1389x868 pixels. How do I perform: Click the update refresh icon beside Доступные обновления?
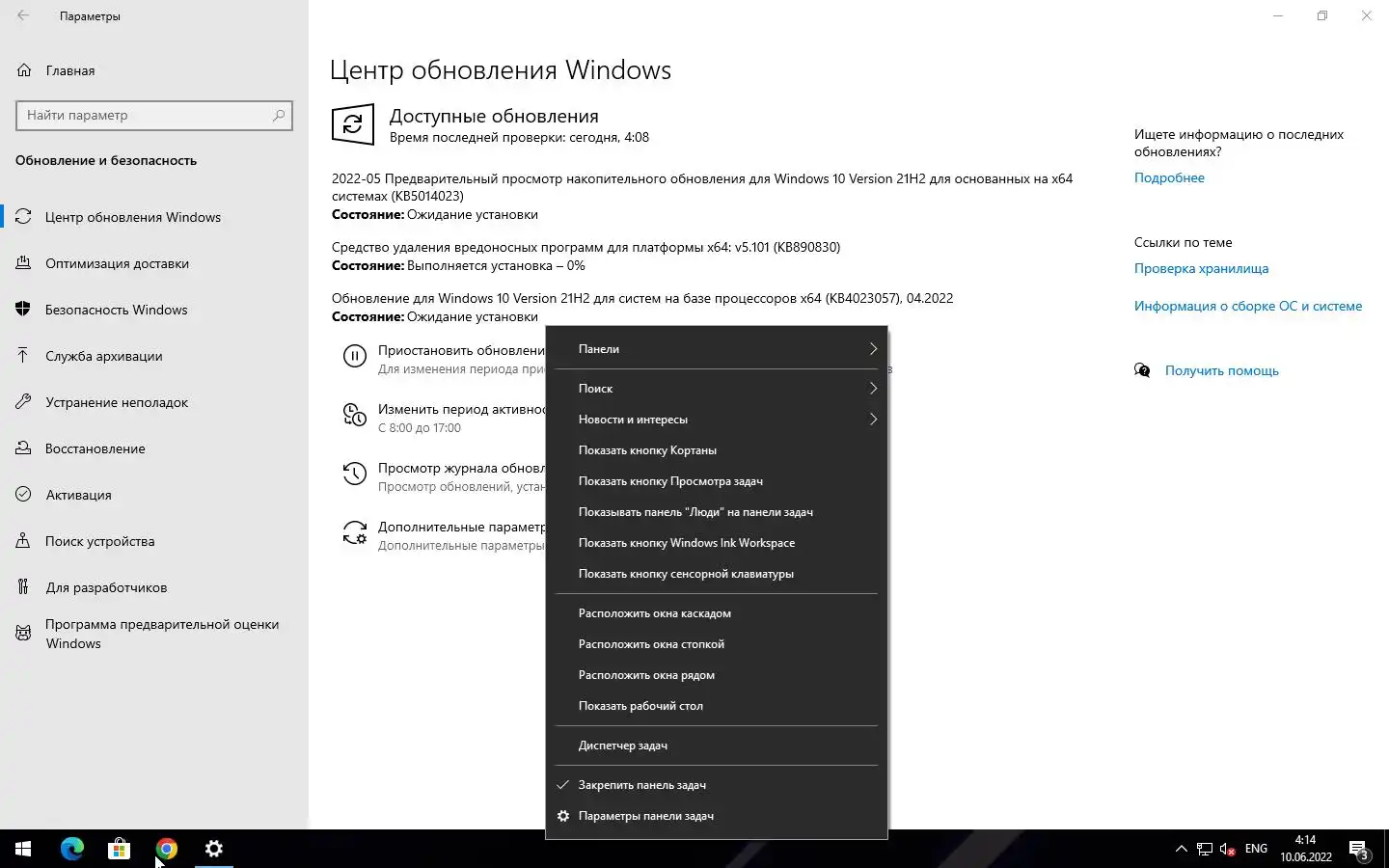pyautogui.click(x=353, y=124)
